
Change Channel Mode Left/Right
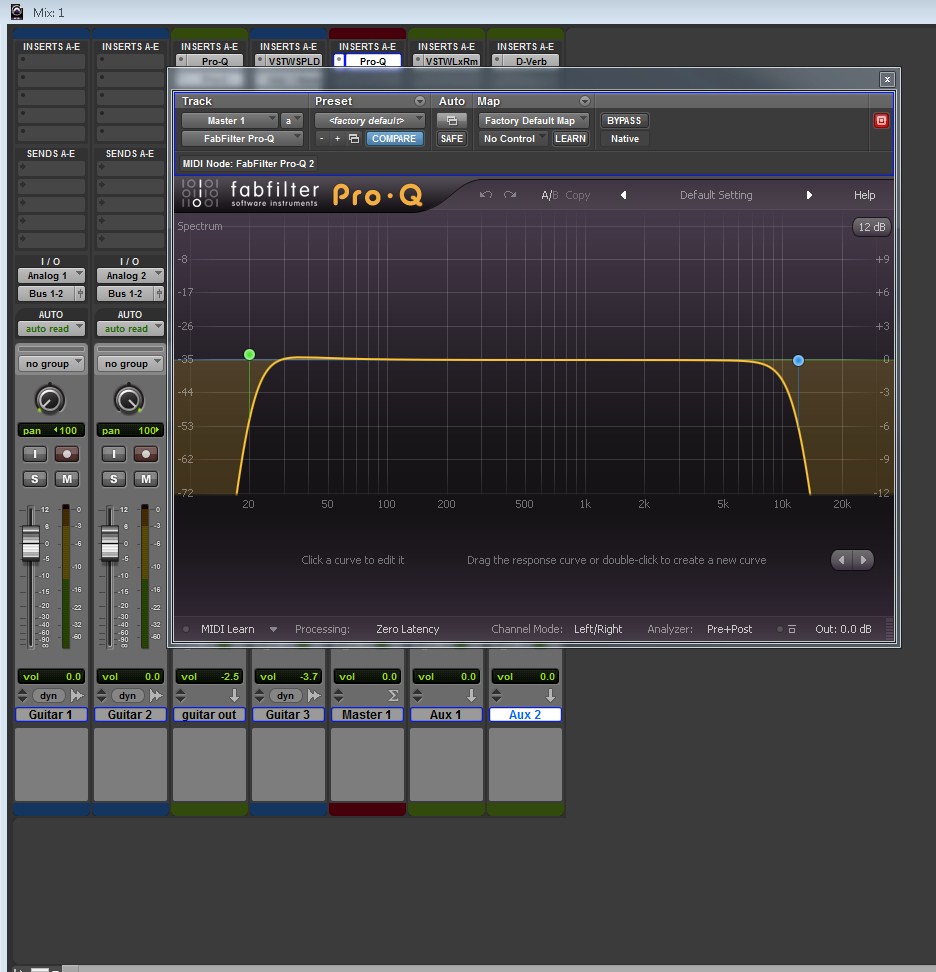(598, 629)
